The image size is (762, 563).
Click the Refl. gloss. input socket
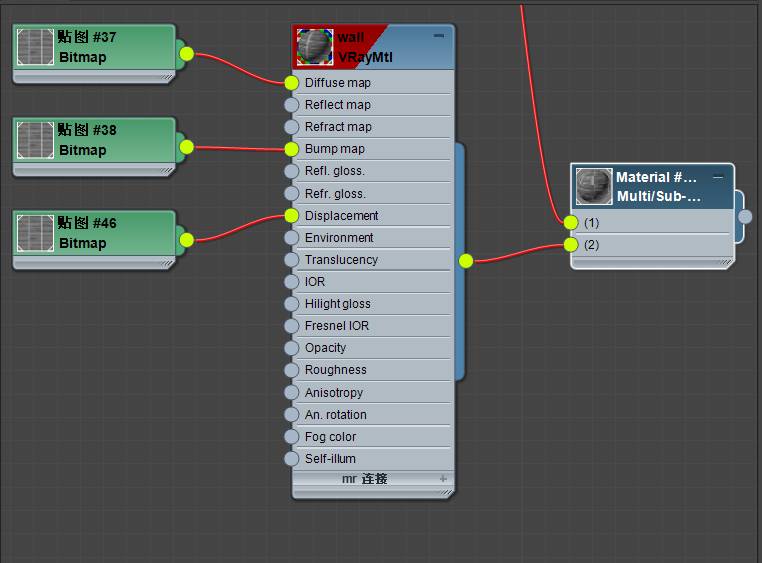tap(291, 171)
